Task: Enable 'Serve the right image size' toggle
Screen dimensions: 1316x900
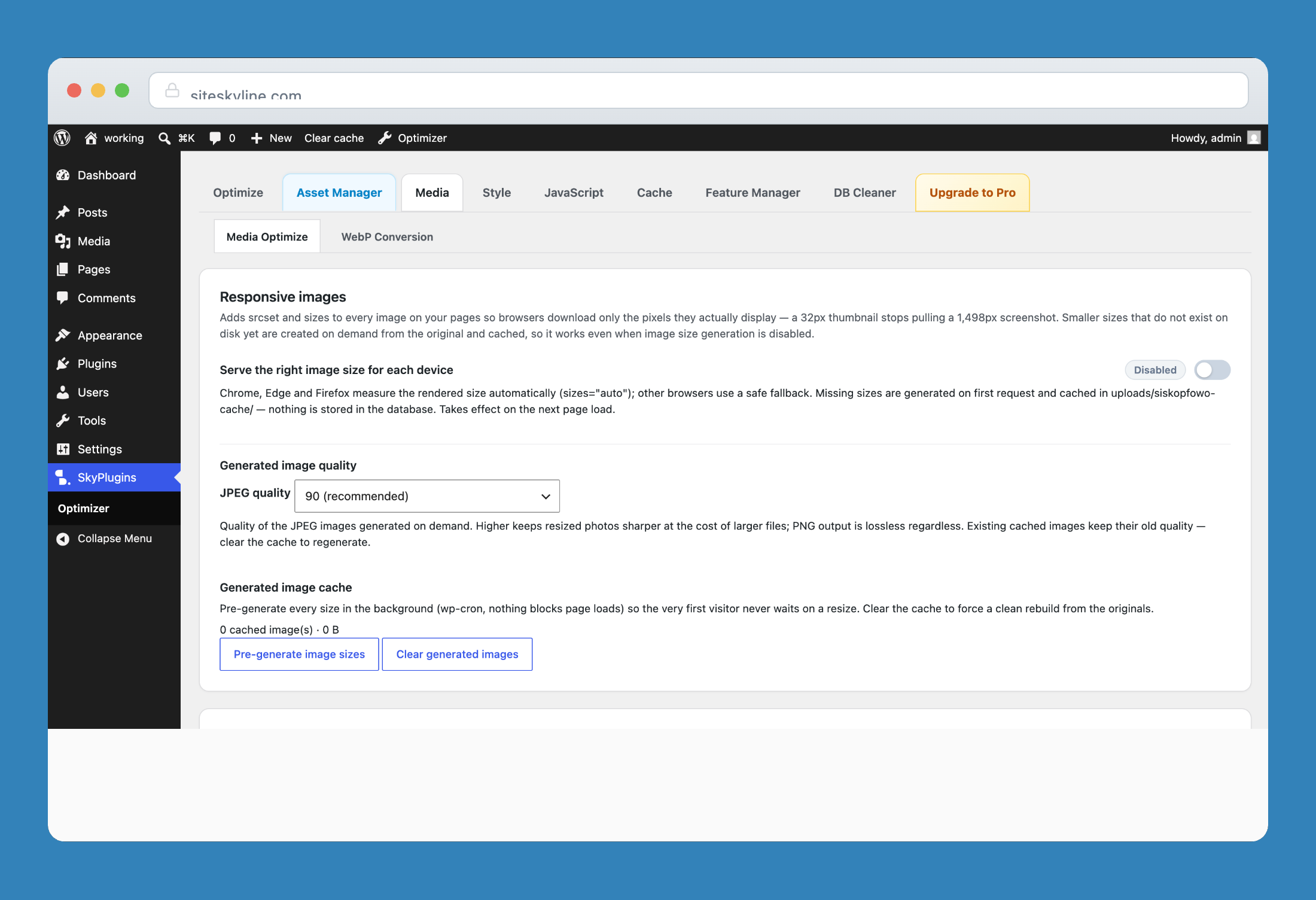Action: tap(1213, 370)
